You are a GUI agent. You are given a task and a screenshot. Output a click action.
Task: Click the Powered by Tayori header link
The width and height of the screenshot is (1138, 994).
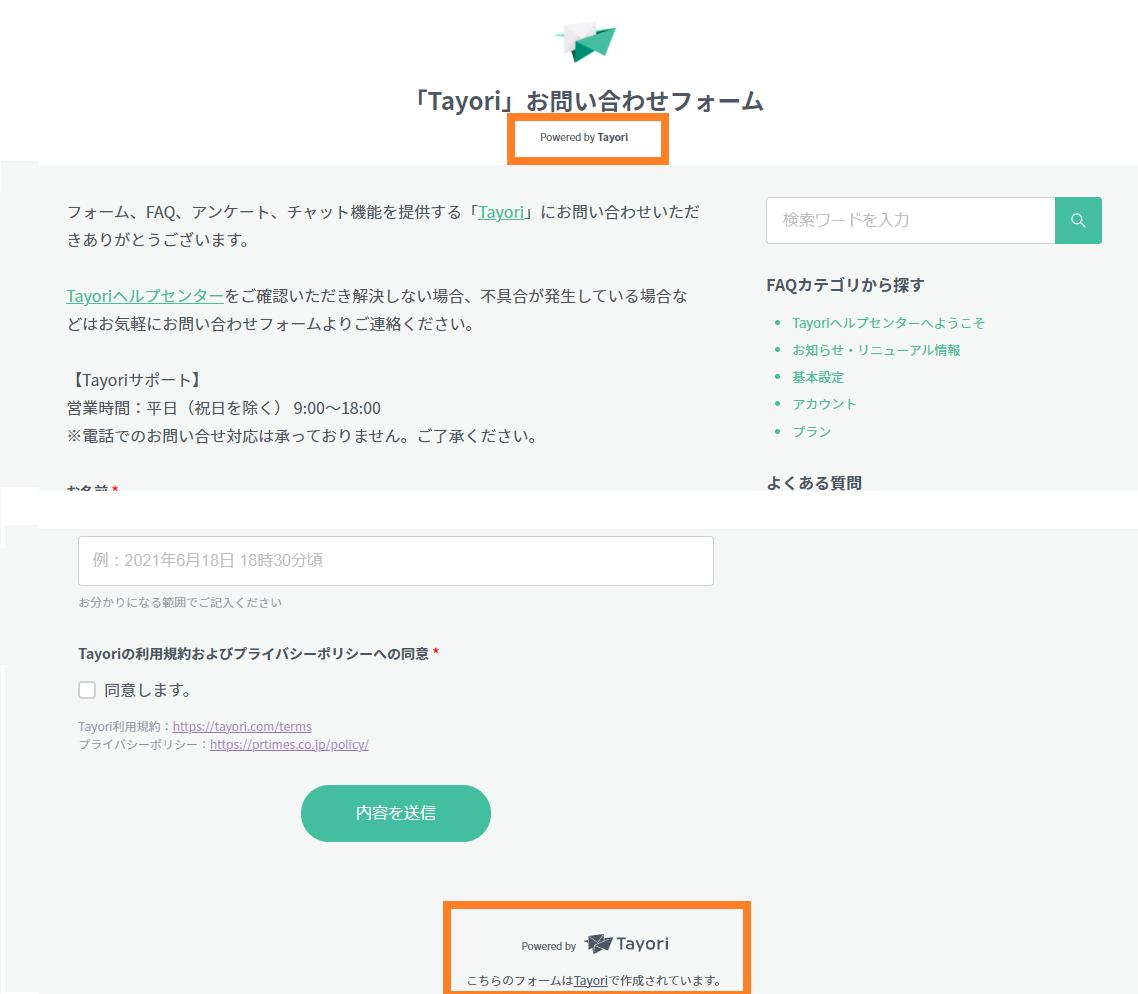click(587, 137)
